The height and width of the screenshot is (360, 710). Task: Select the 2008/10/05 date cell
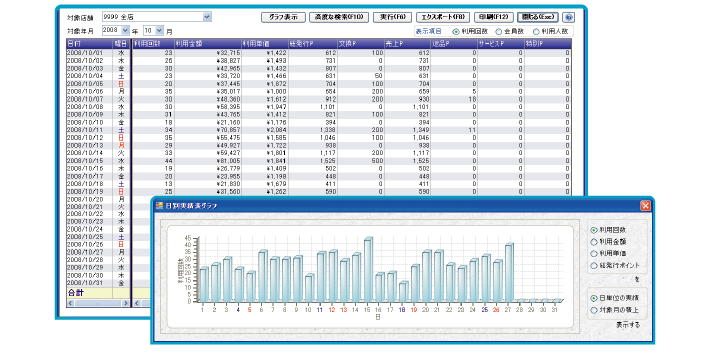pyautogui.click(x=90, y=84)
